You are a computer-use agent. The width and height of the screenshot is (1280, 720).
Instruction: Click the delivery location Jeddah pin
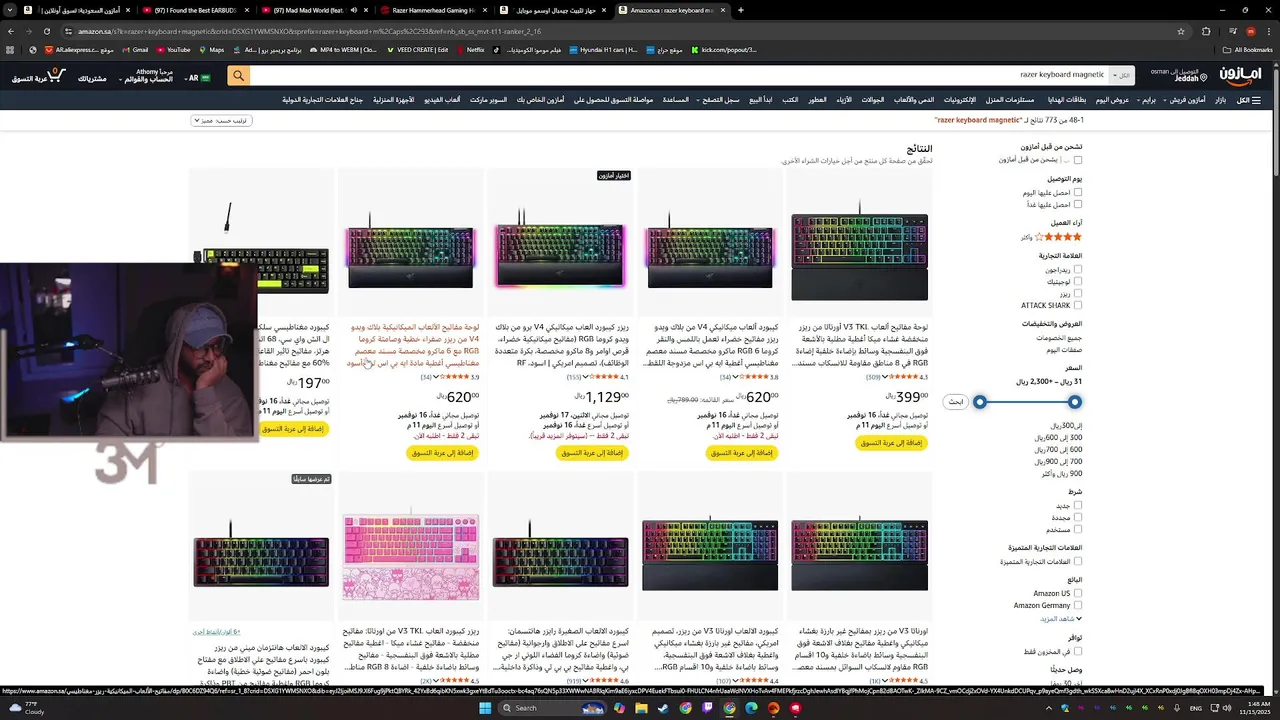coord(1179,76)
